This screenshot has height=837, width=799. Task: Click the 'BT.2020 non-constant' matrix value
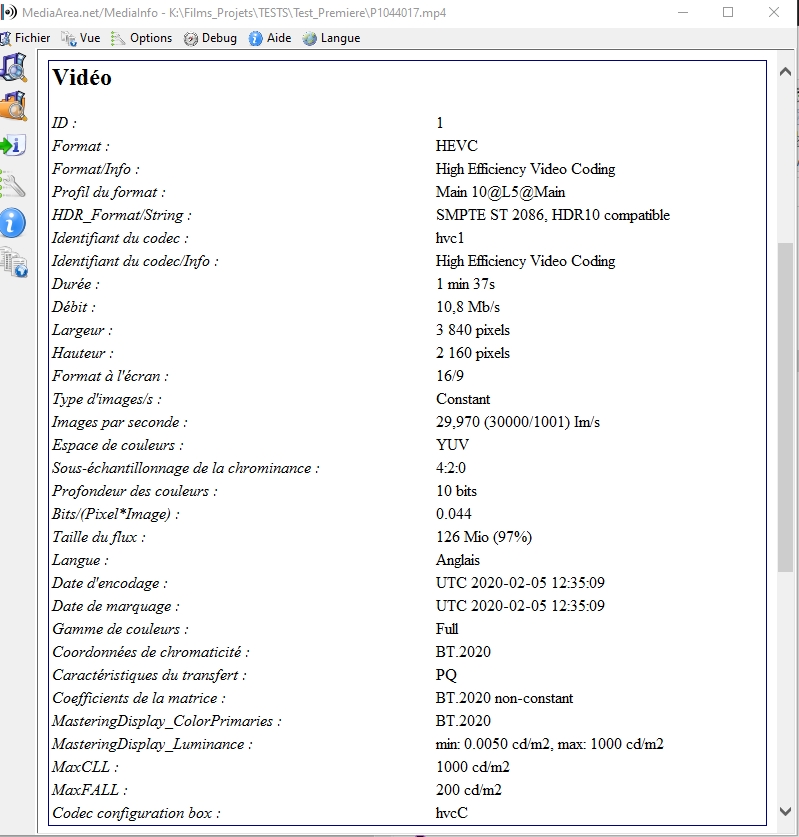coord(504,698)
